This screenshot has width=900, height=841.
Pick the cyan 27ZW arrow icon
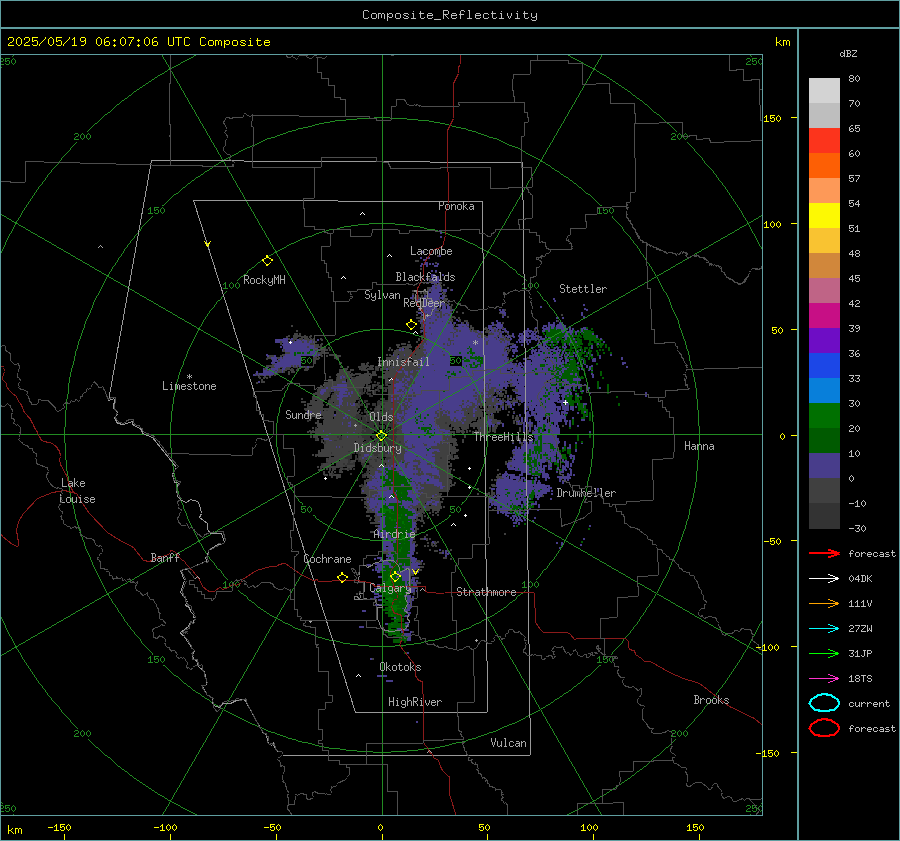(x=824, y=629)
